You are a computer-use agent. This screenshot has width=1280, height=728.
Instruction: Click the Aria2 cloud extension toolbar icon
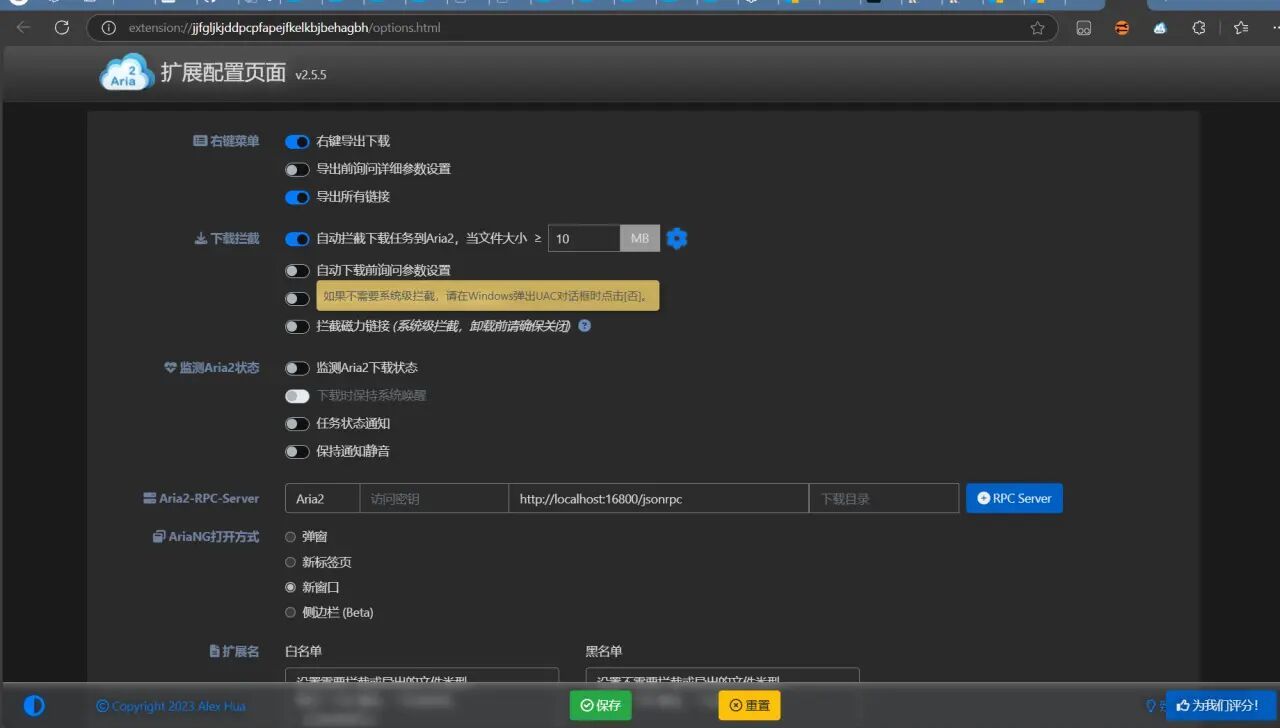point(1160,28)
